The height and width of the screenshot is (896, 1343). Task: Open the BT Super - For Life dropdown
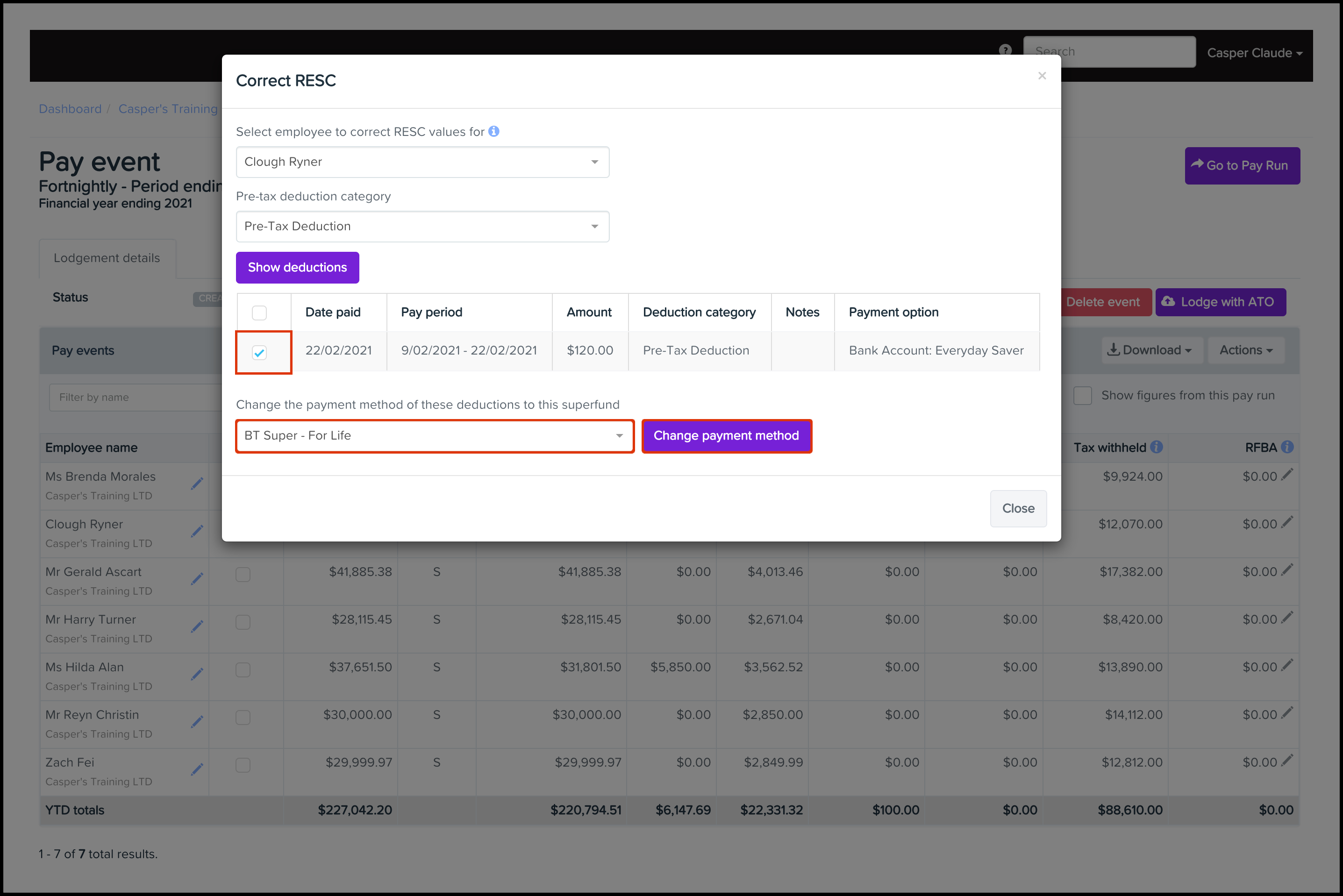click(x=434, y=436)
